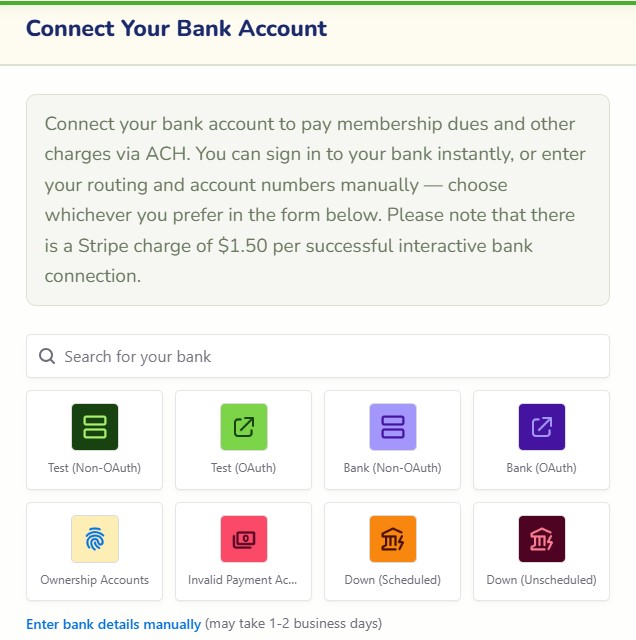Choose the lavender Bank (Non-OAuth) icon
This screenshot has width=636, height=640.
click(393, 427)
